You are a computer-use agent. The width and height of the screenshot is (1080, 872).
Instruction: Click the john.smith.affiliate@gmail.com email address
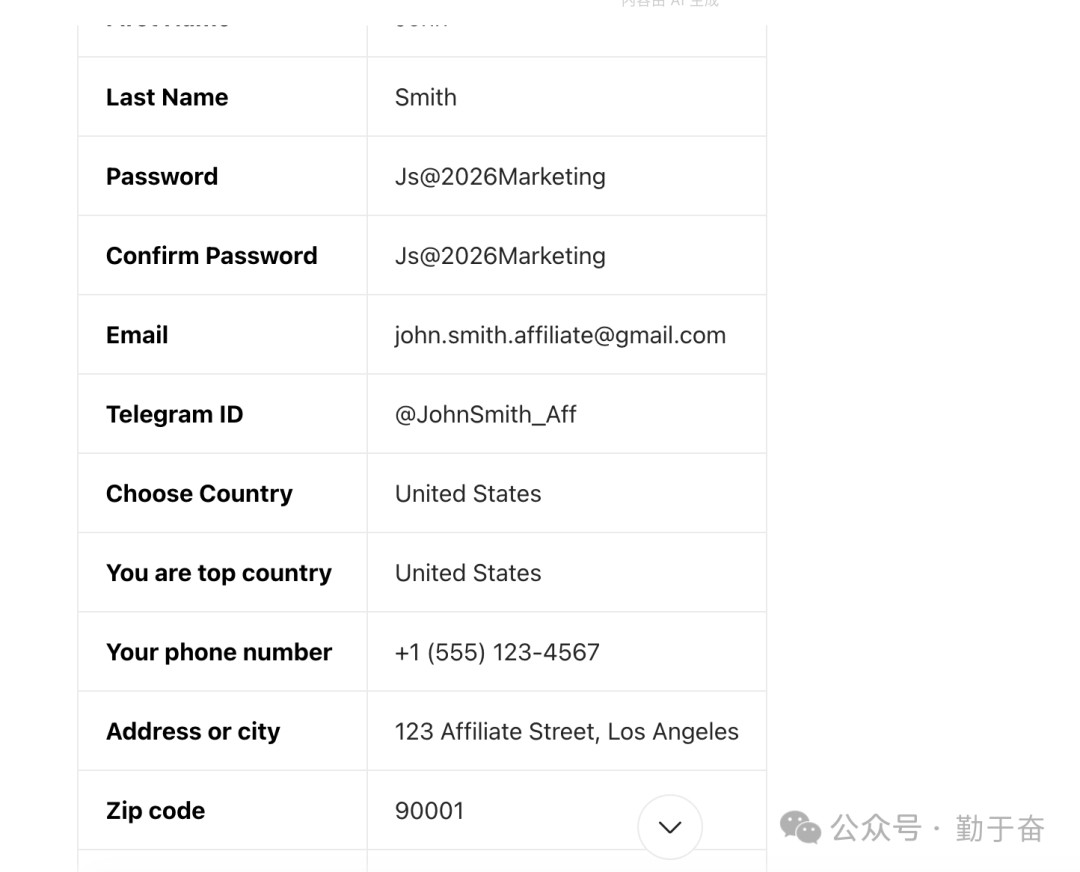click(x=560, y=335)
